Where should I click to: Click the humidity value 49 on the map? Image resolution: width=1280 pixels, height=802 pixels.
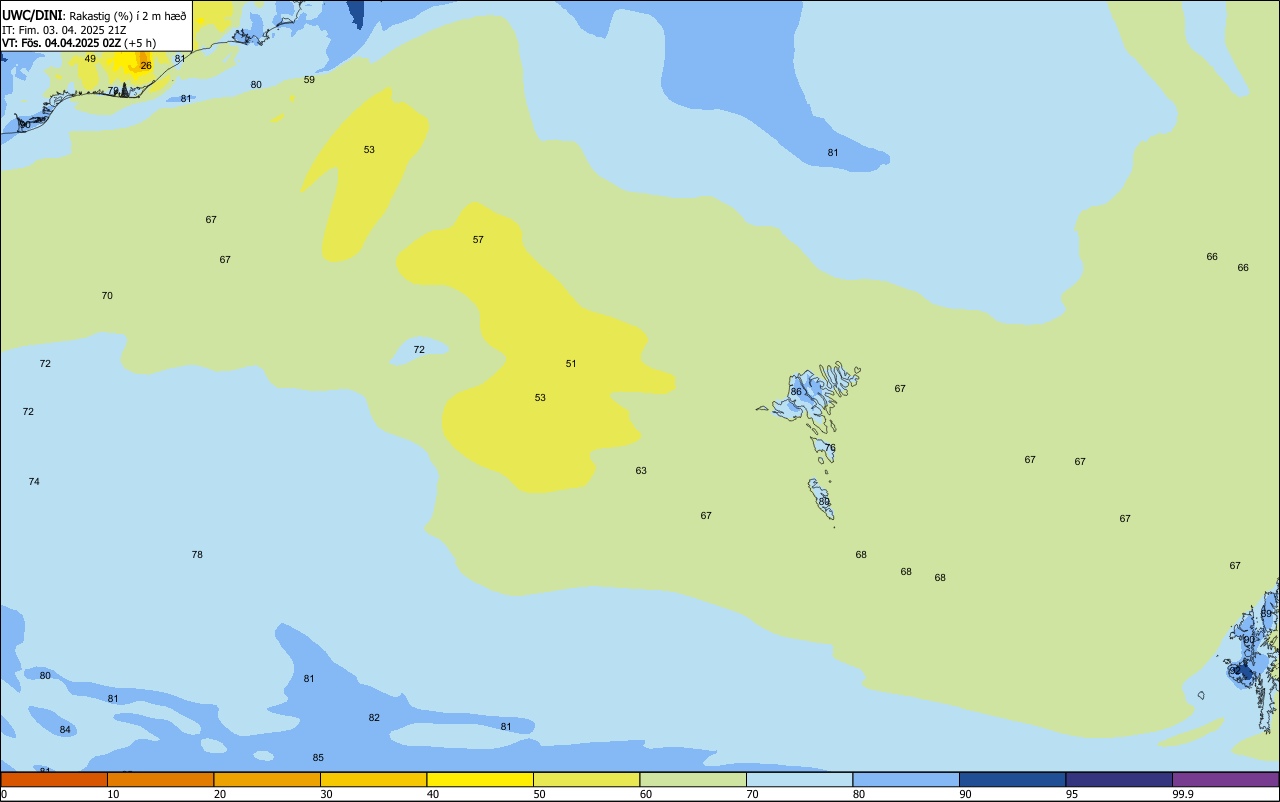tap(90, 59)
